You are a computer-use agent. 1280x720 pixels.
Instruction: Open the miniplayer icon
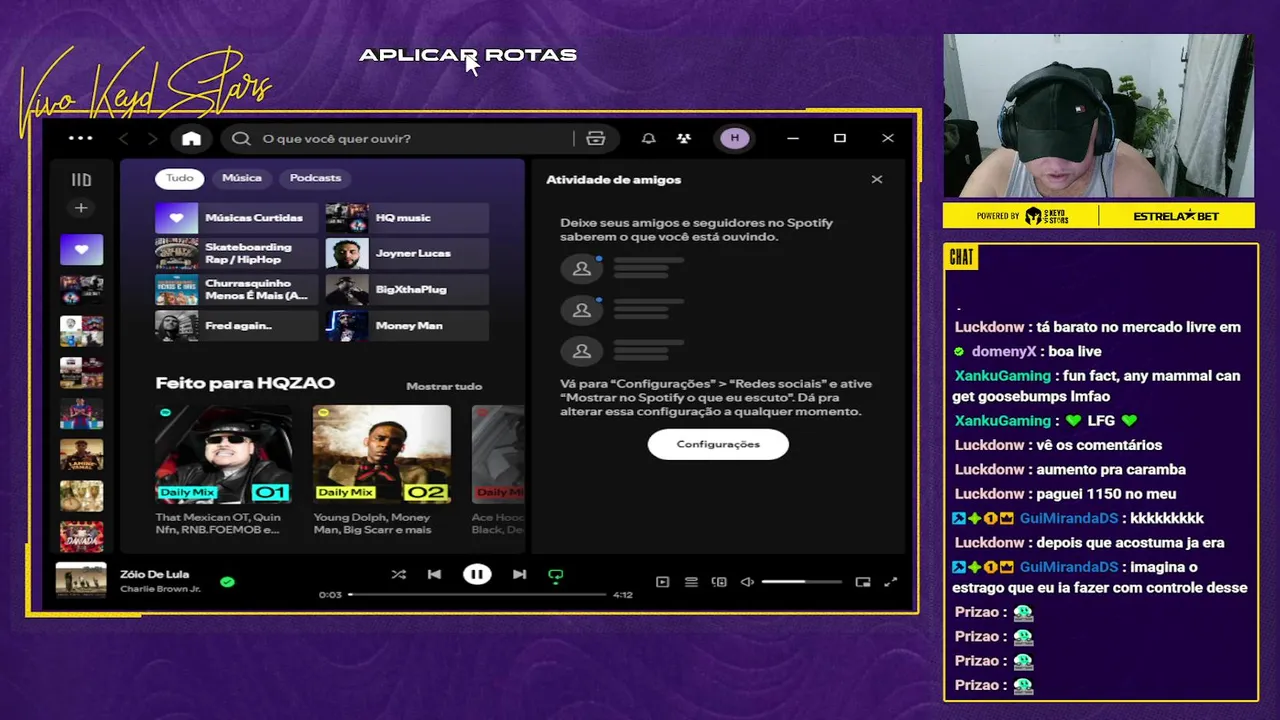tap(863, 582)
